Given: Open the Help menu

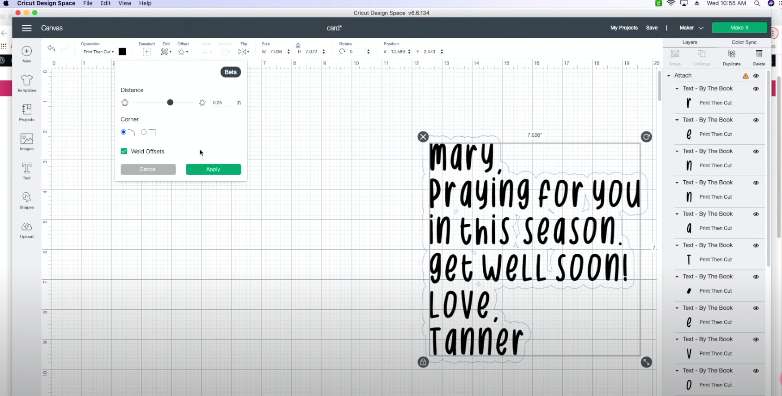Looking at the screenshot, I should [x=145, y=3].
